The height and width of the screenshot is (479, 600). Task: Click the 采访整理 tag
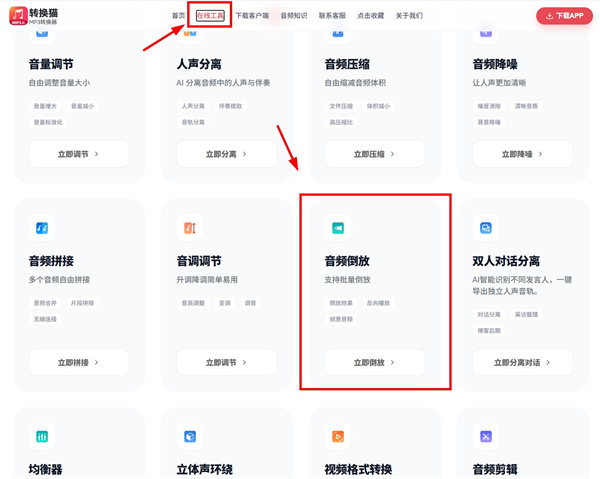pos(527,314)
